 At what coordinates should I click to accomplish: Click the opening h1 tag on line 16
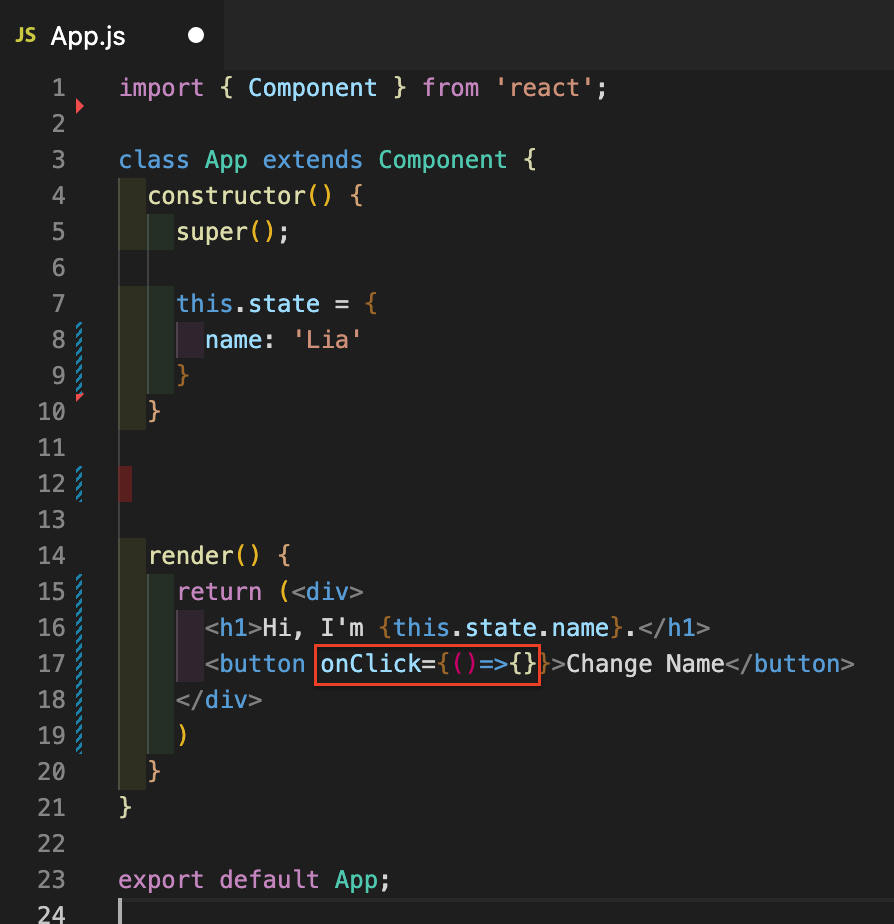pyautogui.click(x=233, y=628)
